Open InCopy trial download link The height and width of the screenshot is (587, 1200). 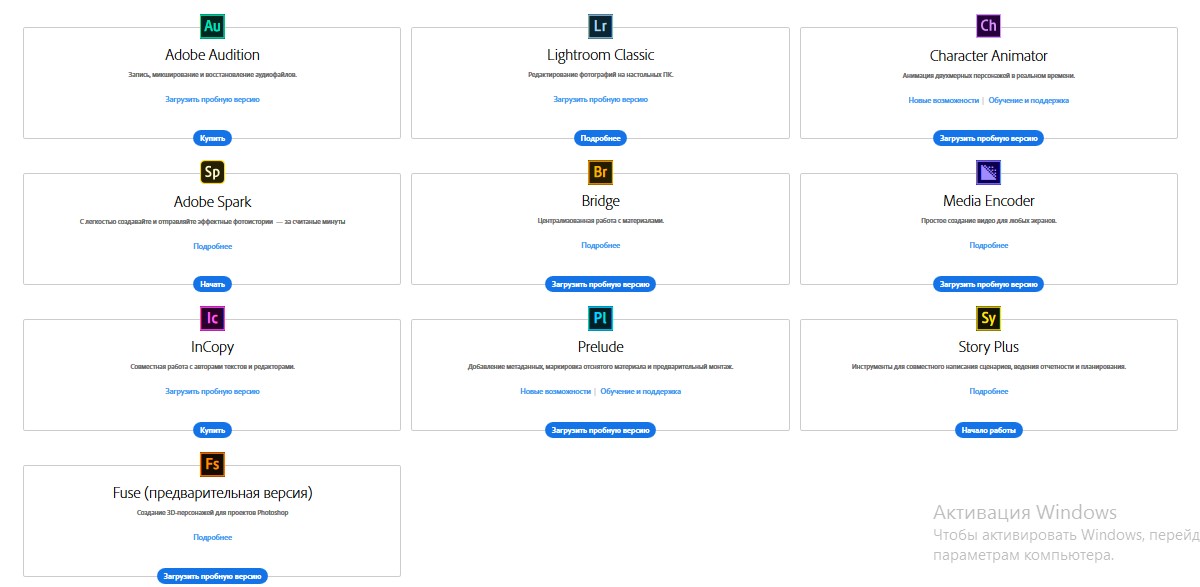tap(212, 391)
